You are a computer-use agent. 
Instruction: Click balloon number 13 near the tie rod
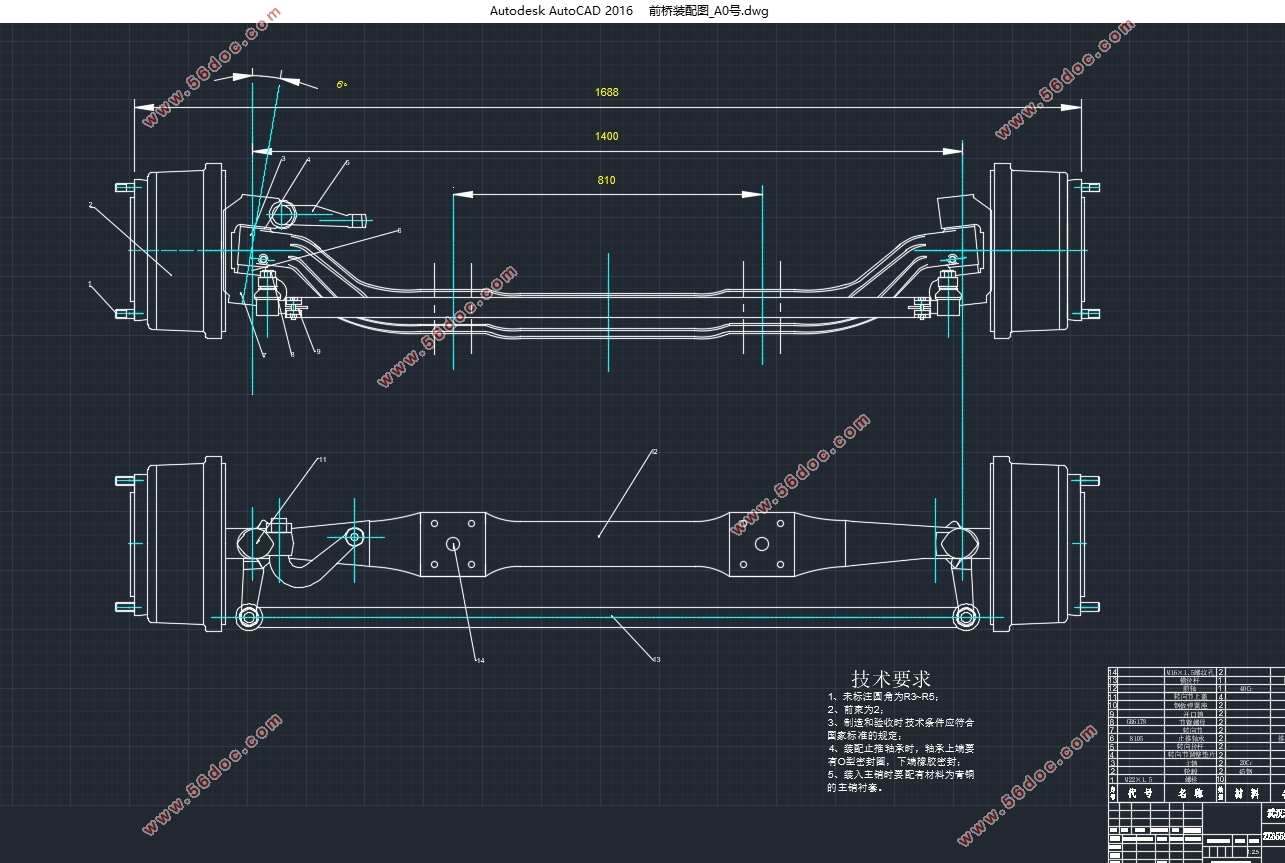coord(657,659)
